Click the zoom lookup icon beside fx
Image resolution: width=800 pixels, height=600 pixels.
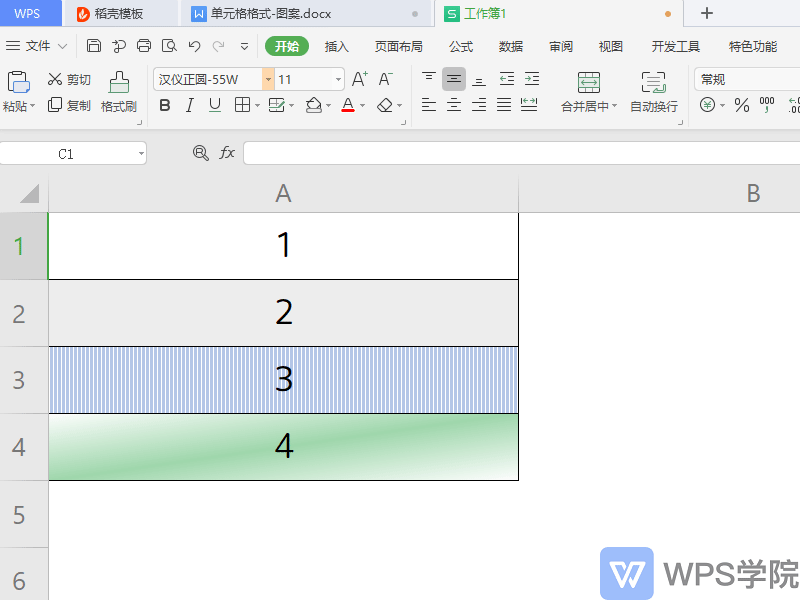coord(201,153)
